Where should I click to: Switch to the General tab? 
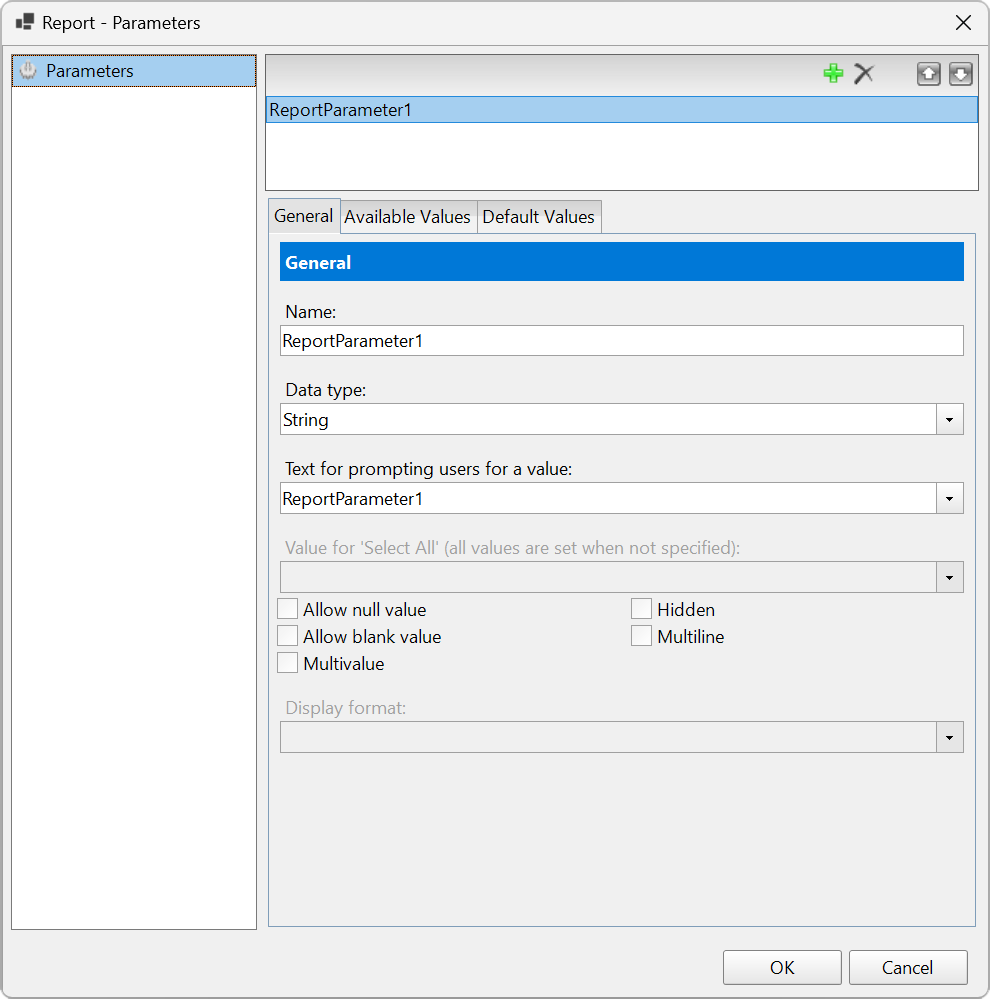click(x=304, y=216)
